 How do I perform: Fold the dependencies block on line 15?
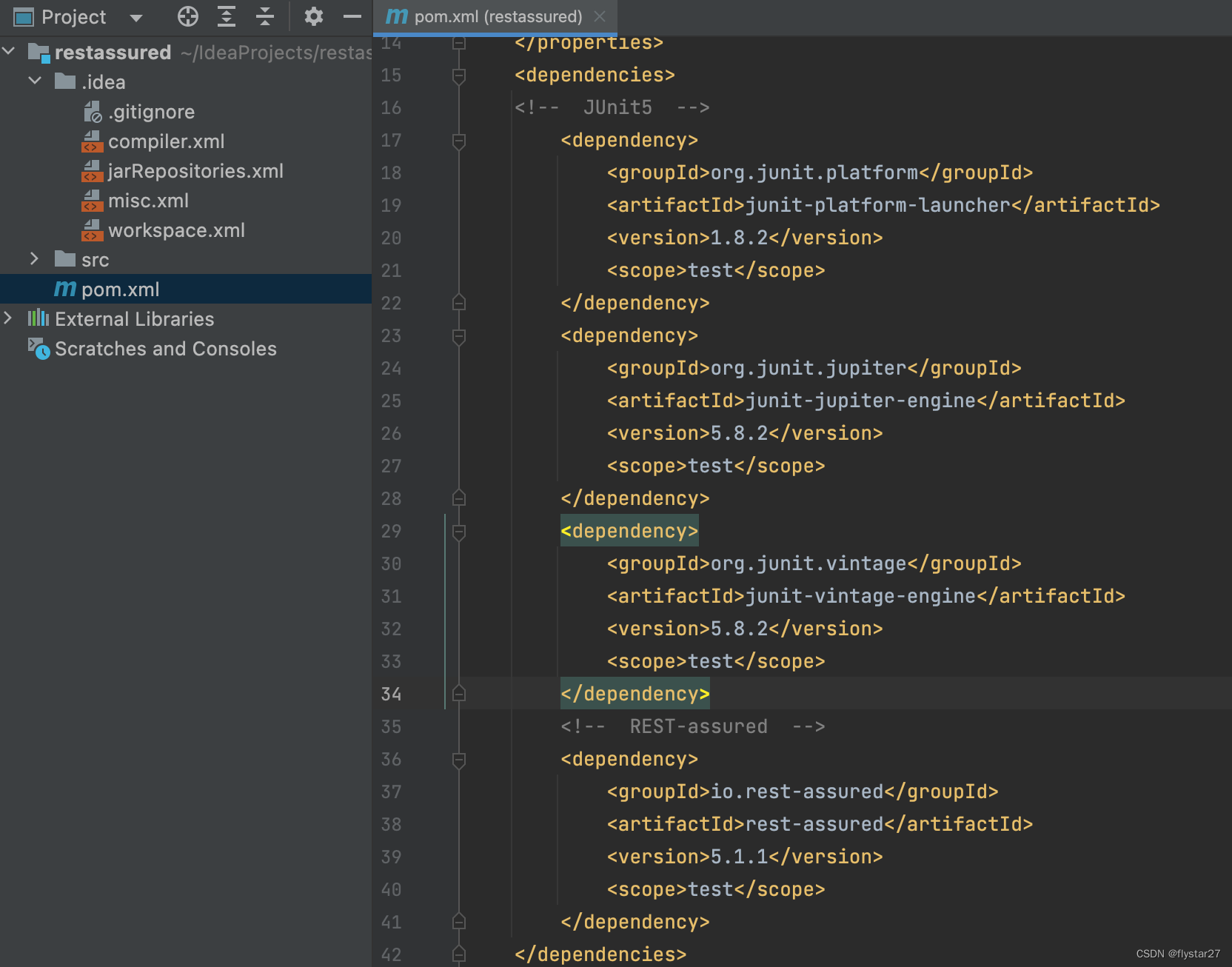[x=459, y=76]
